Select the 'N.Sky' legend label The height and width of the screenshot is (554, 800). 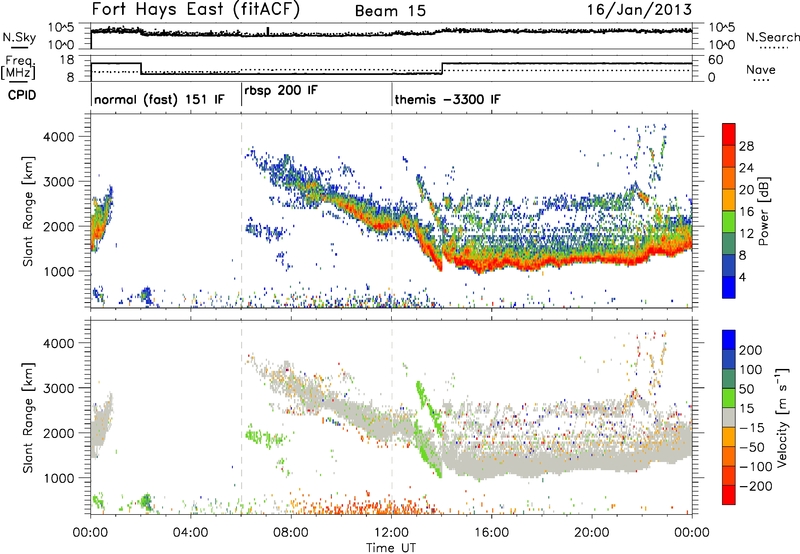(19, 37)
